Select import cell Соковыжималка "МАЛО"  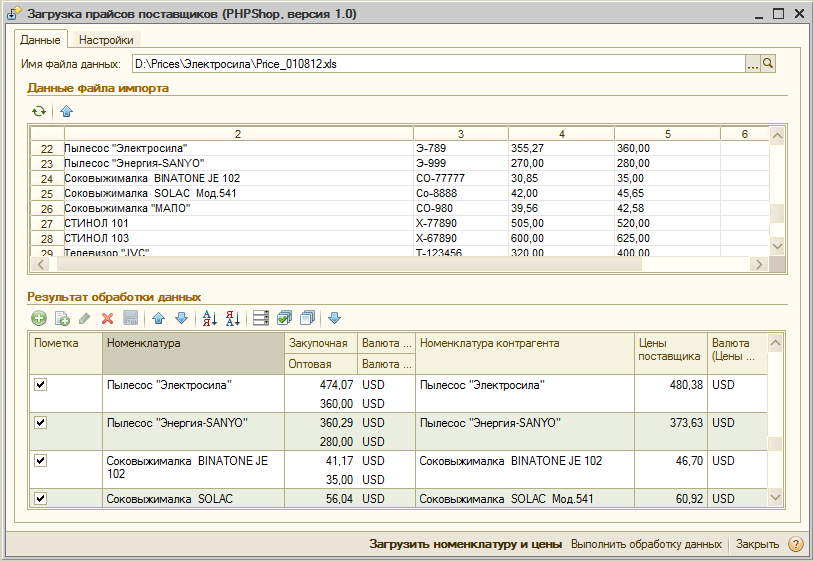(239, 208)
